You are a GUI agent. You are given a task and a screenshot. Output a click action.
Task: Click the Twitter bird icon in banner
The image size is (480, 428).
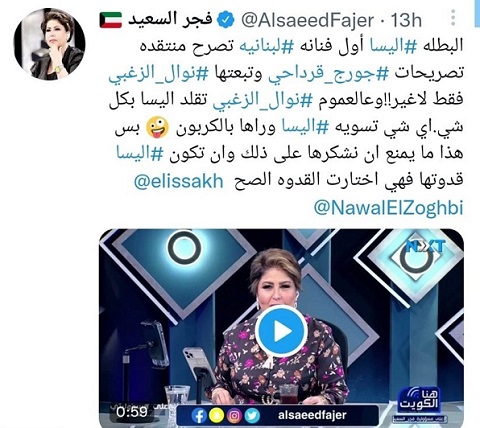click(x=252, y=416)
